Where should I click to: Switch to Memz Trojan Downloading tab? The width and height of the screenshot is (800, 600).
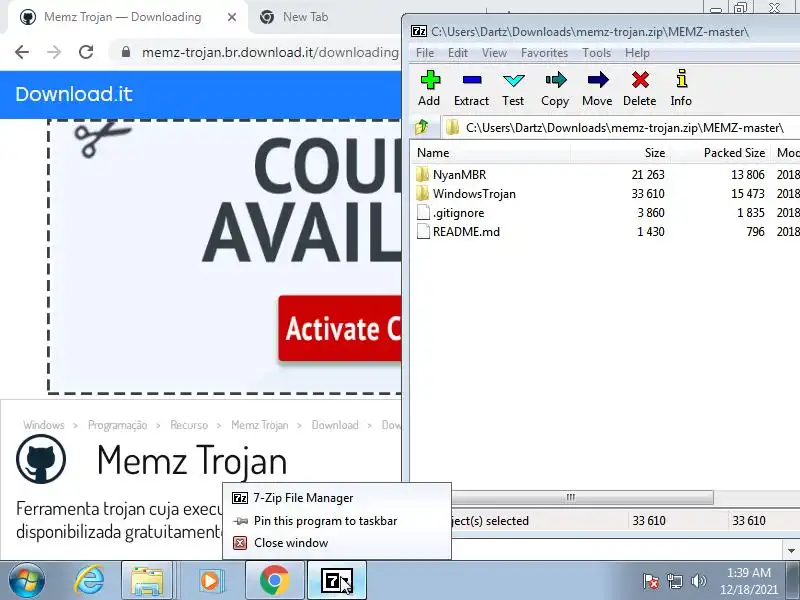(x=122, y=17)
